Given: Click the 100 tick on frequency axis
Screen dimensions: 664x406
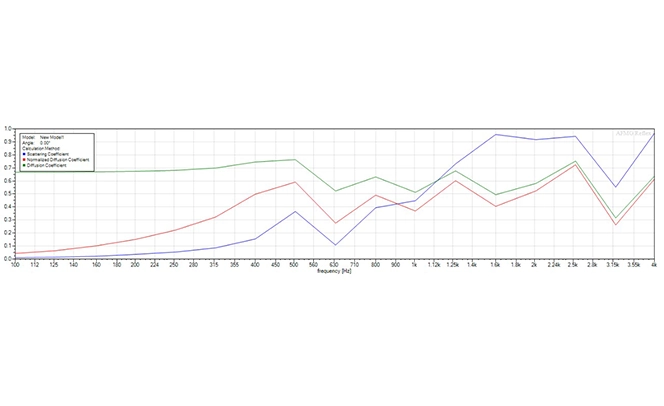Looking at the screenshot, I should click(x=15, y=265).
